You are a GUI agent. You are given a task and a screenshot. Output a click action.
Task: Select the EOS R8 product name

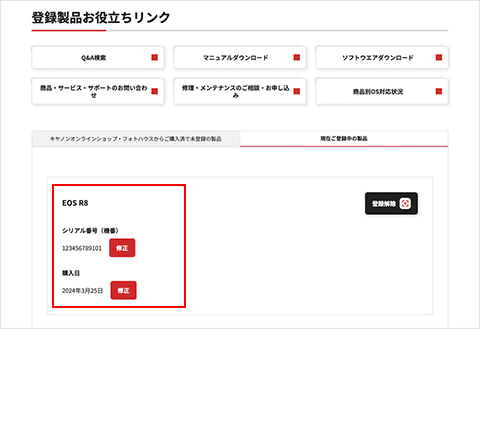click(x=75, y=203)
